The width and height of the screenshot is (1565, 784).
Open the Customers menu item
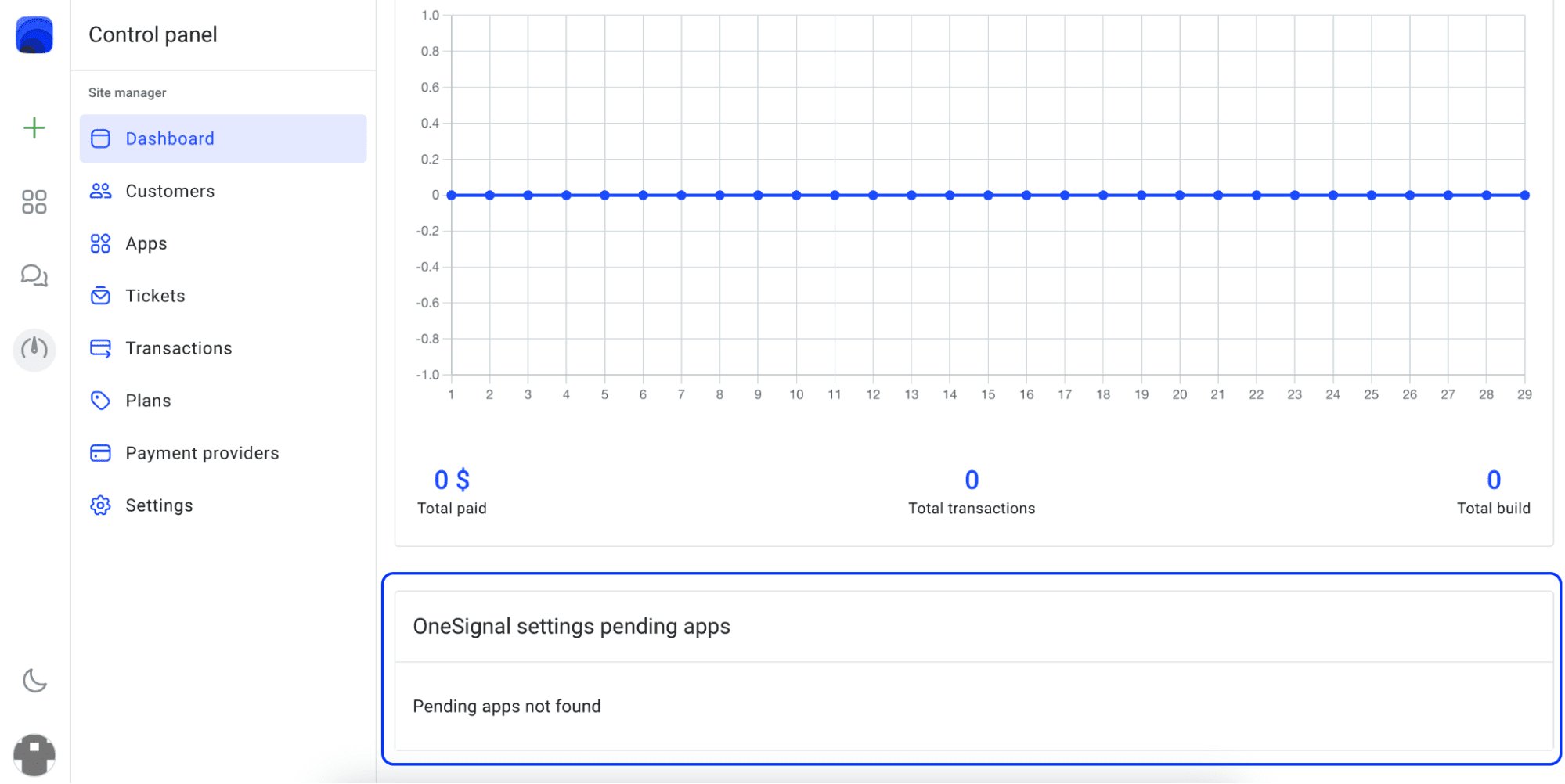tap(170, 191)
